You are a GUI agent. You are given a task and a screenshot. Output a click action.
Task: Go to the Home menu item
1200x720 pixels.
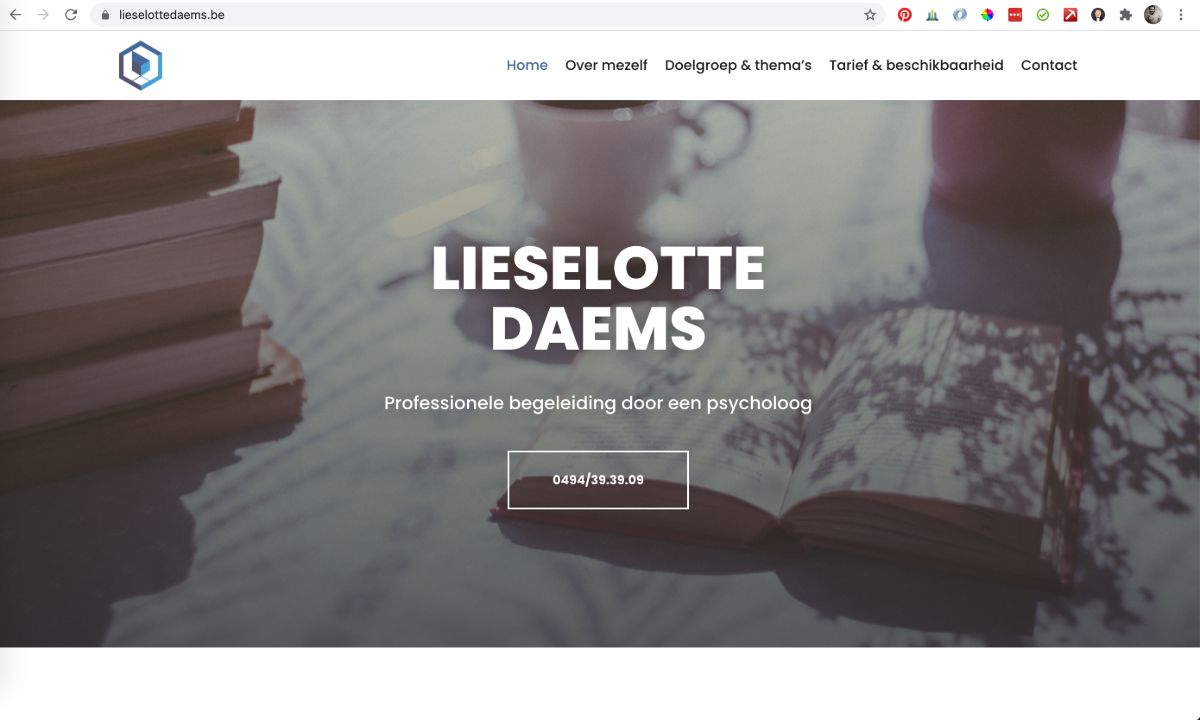pyautogui.click(x=527, y=65)
